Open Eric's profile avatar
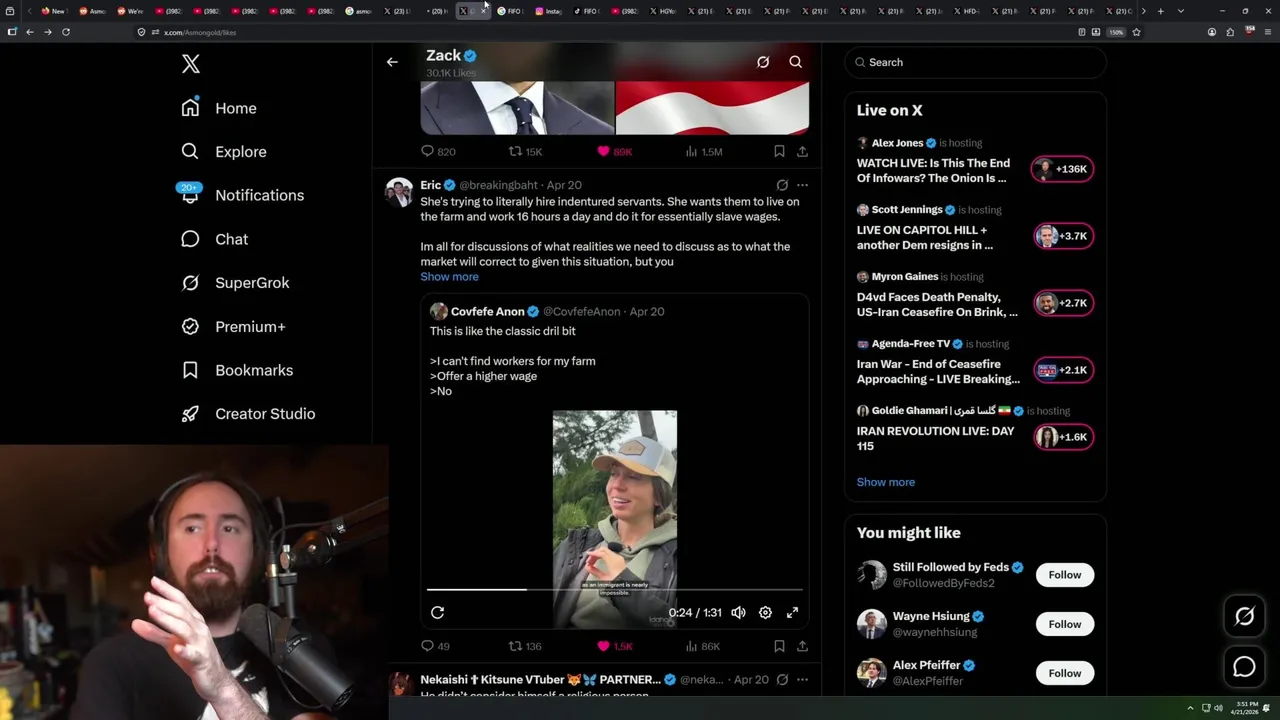Viewport: 1280px width, 720px height. point(399,191)
